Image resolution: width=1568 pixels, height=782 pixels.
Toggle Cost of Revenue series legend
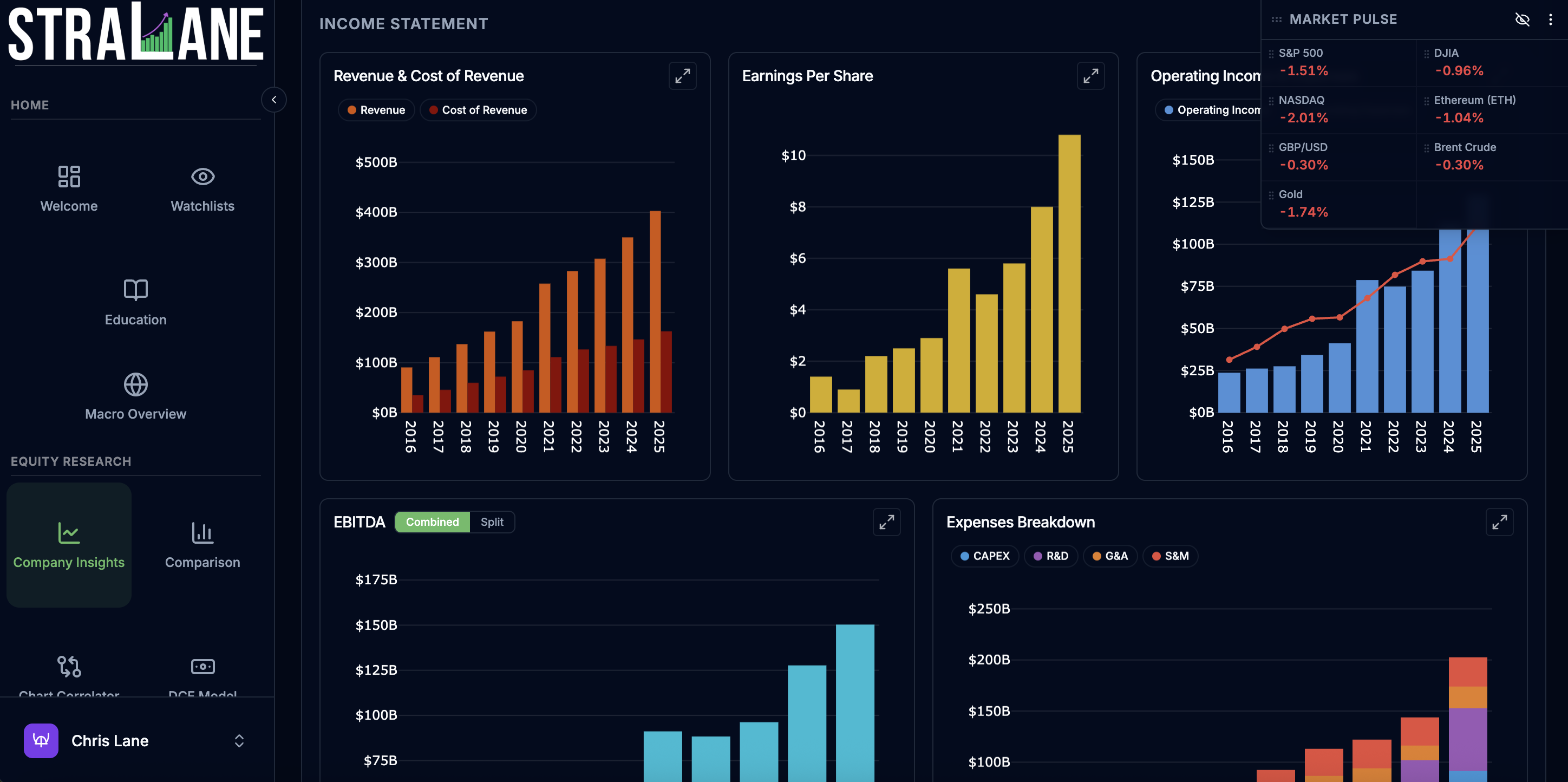478,110
